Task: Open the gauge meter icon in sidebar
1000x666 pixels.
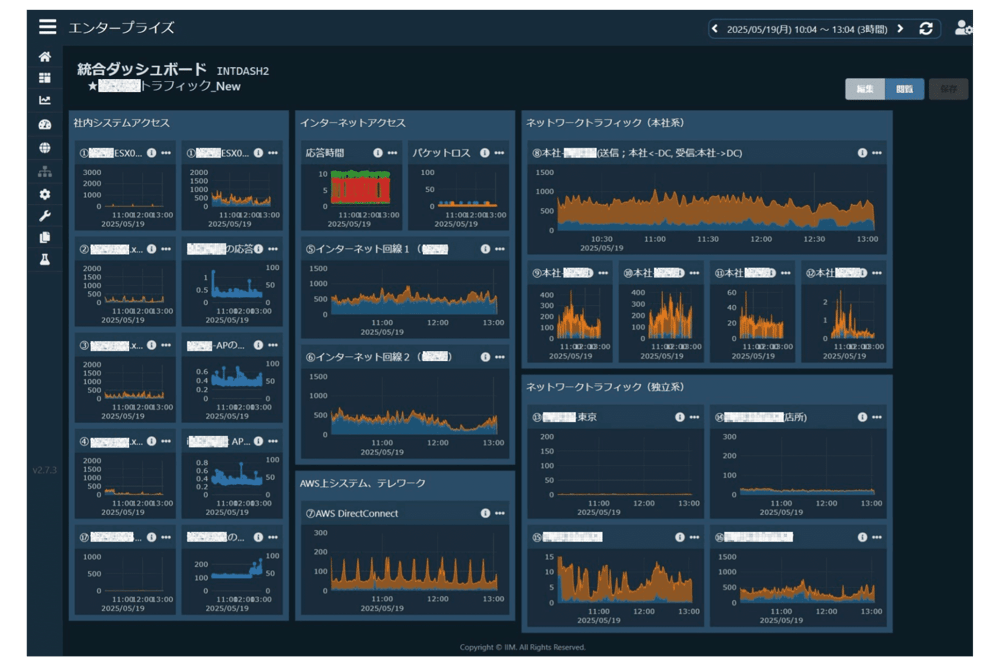Action: coord(45,124)
